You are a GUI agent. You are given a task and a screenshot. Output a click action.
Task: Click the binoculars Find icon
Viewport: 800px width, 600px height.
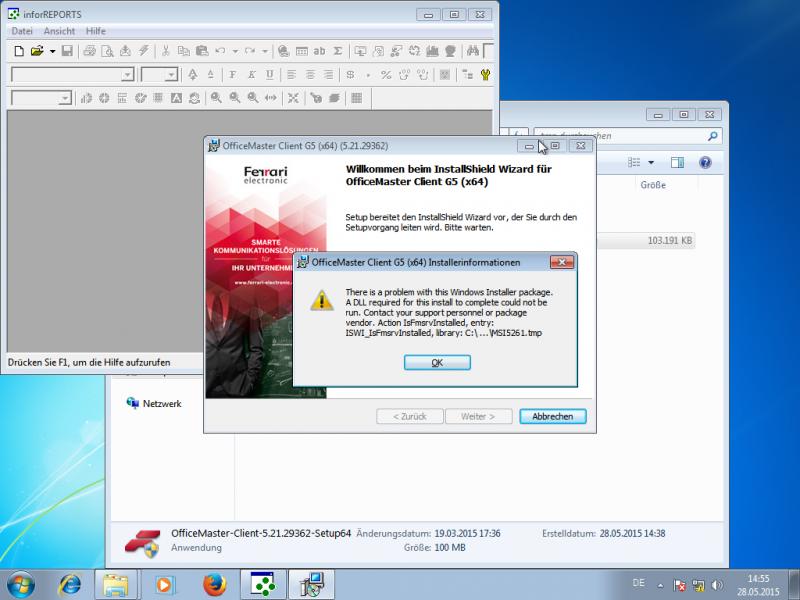pyautogui.click(x=472, y=50)
